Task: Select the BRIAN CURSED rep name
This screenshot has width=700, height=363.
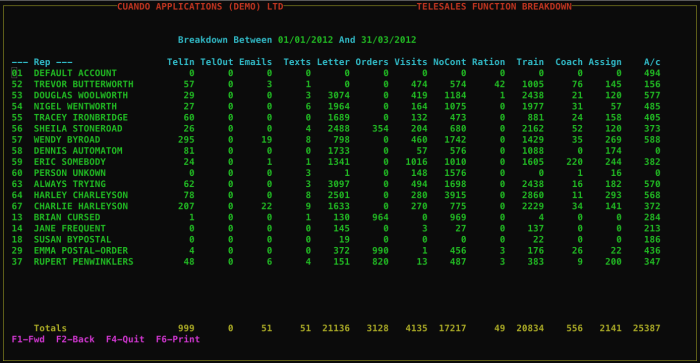Action: pyautogui.click(x=67, y=217)
